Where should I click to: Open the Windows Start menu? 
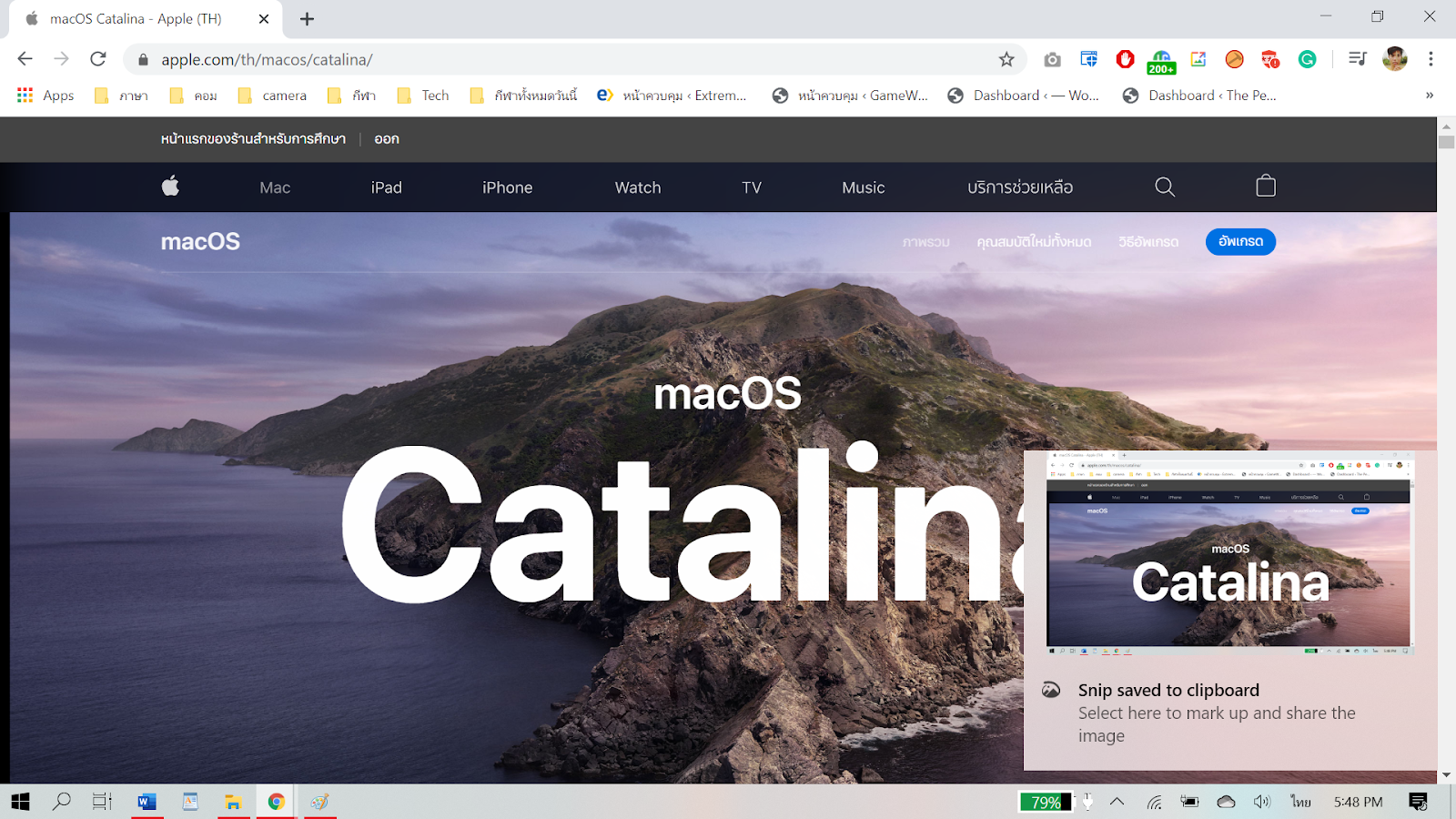point(20,802)
